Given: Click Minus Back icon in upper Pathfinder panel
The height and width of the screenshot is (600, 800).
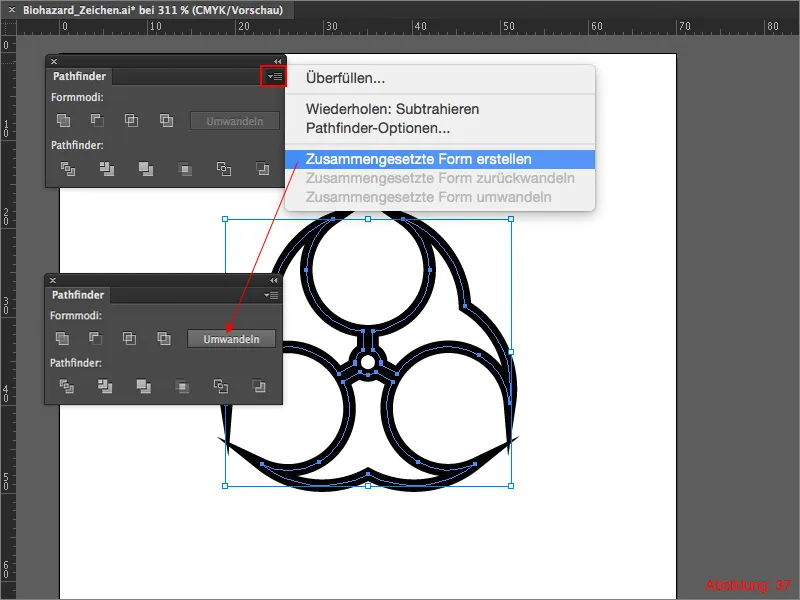Looking at the screenshot, I should pos(262,168).
